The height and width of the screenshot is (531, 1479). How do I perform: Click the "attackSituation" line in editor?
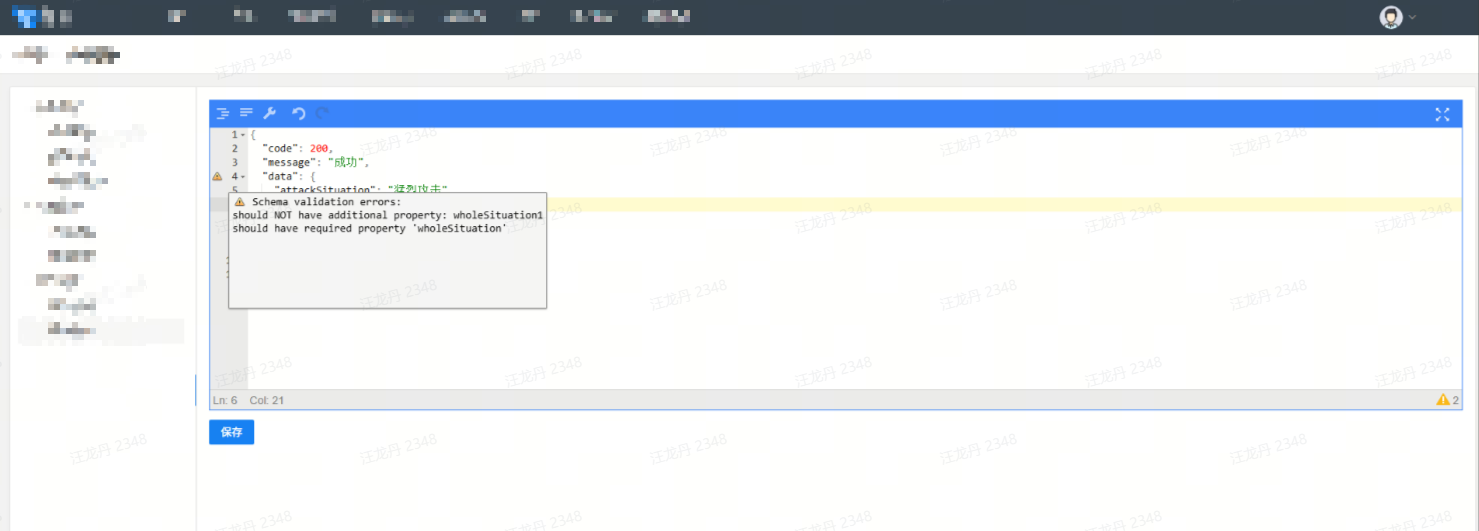tap(360, 189)
